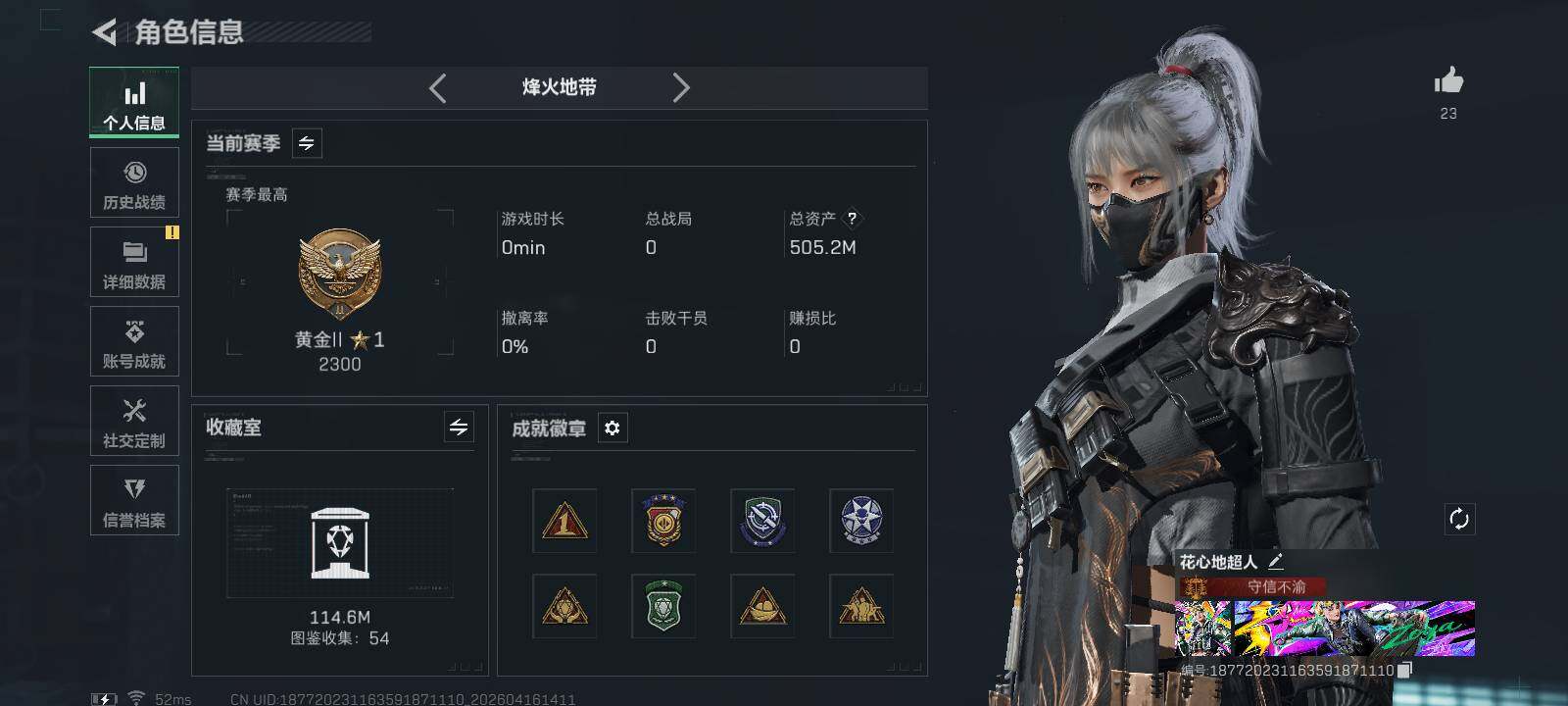Click the colorful profile banner image

(1325, 628)
